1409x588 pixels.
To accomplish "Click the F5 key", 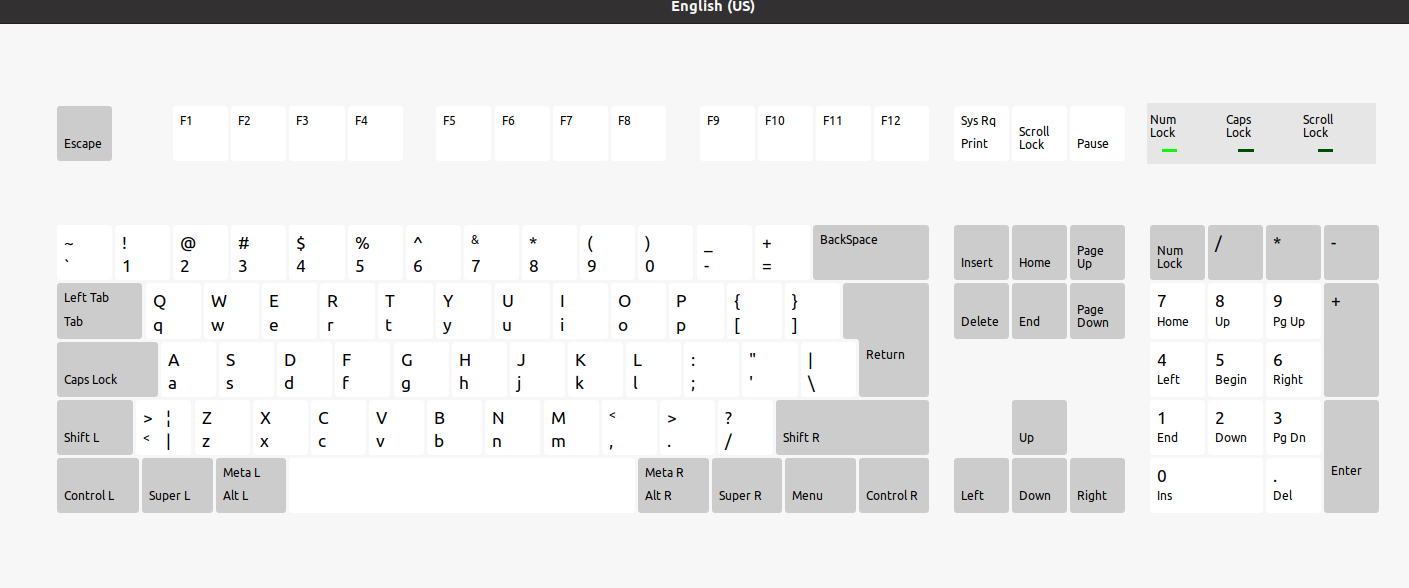I will pos(463,133).
